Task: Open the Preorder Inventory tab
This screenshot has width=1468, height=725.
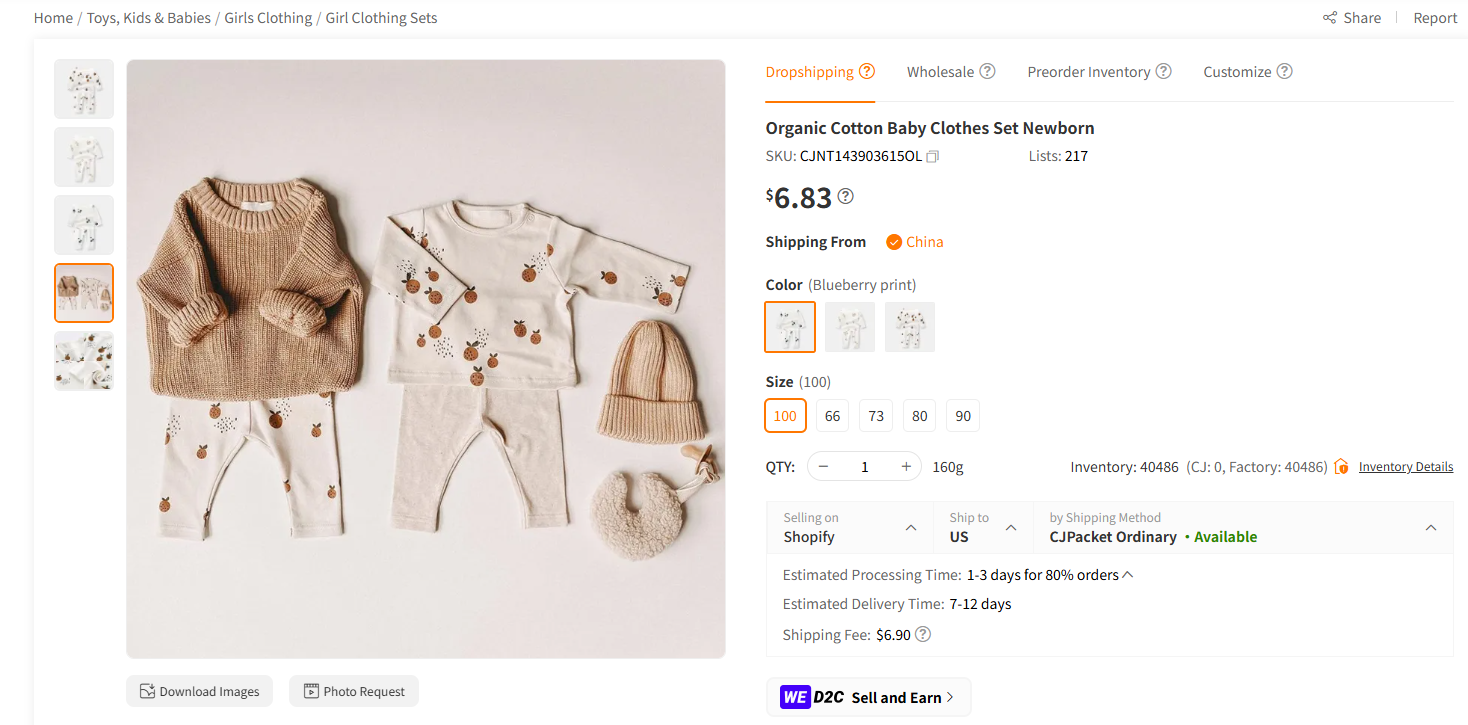Action: pyautogui.click(x=1088, y=71)
